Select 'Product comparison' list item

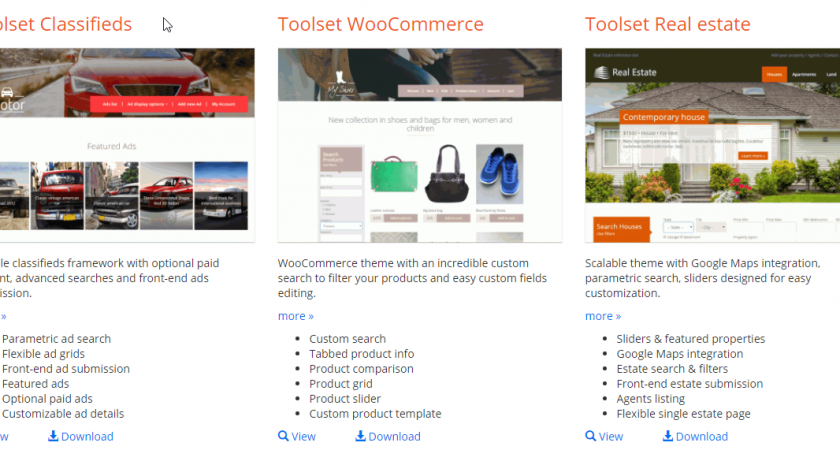click(361, 369)
